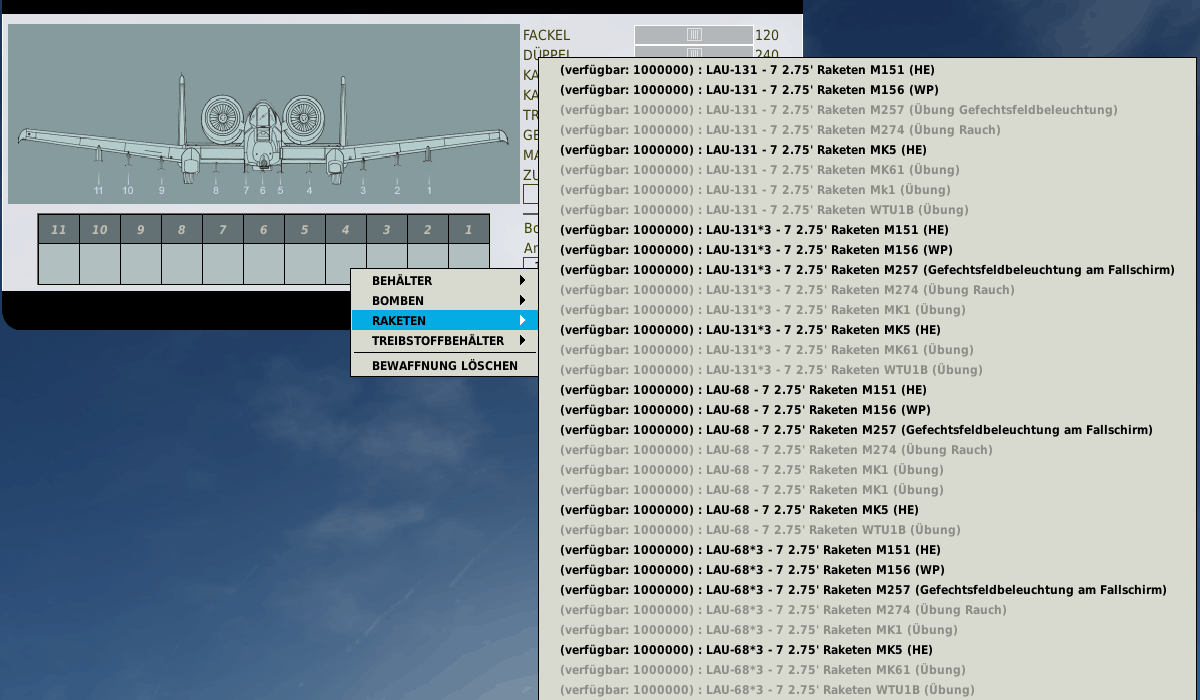The height and width of the screenshot is (700, 1200).
Task: Select the pylon 8 loadout cell
Action: 181,264
